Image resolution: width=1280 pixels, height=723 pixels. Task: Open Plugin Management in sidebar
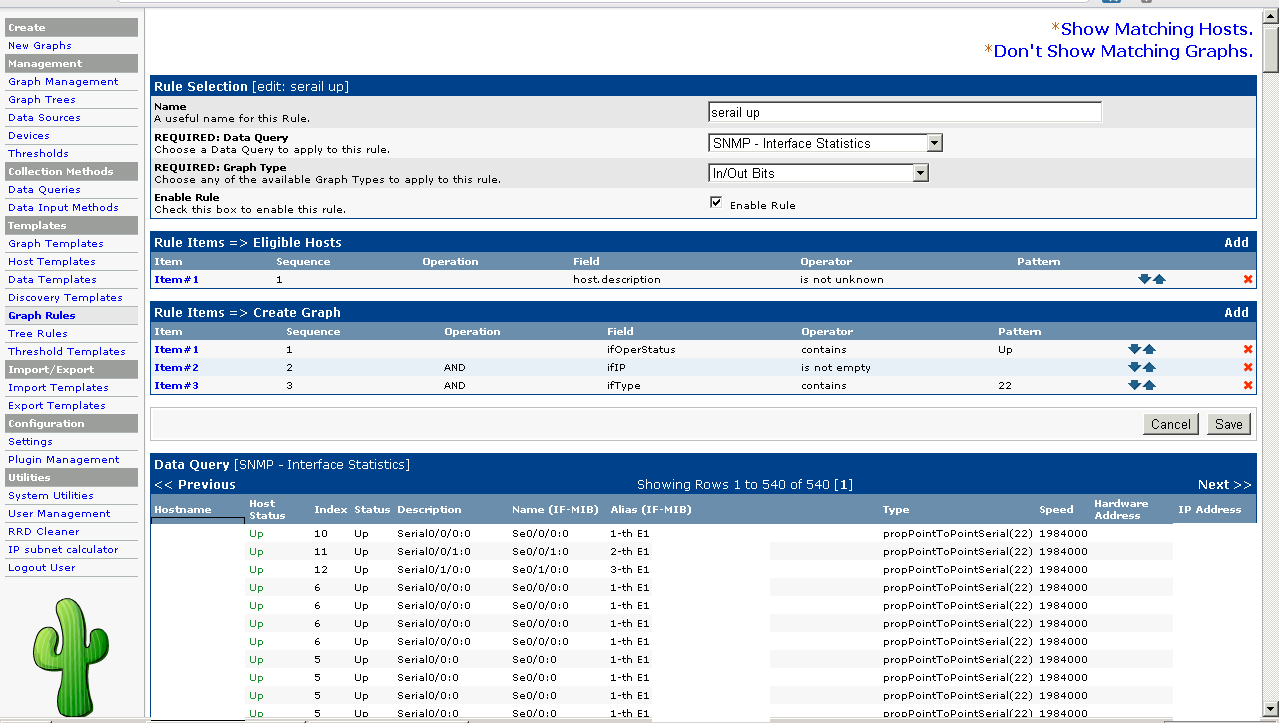pyautogui.click(x=64, y=460)
